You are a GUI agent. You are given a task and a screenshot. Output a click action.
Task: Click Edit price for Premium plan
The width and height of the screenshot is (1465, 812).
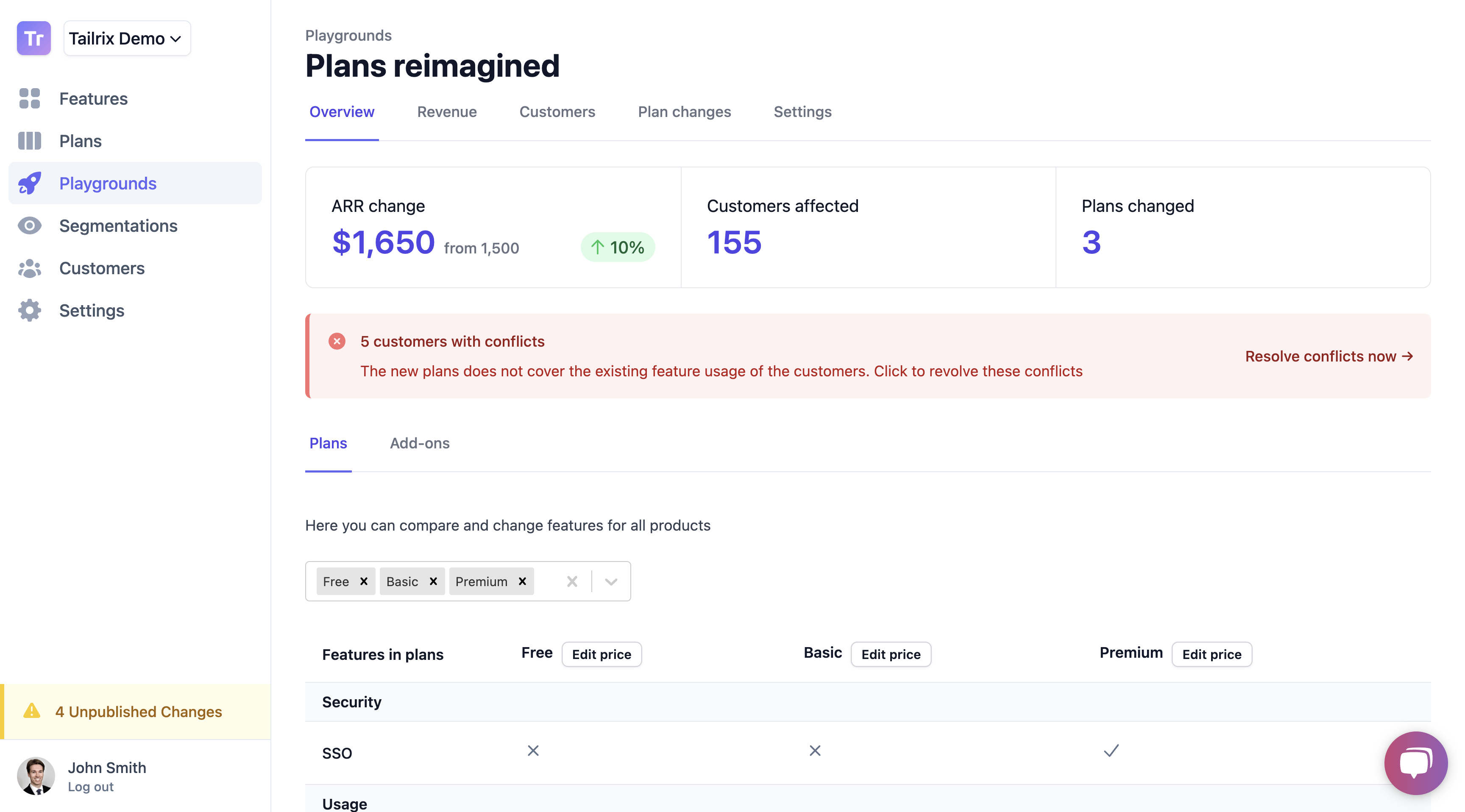click(1212, 654)
